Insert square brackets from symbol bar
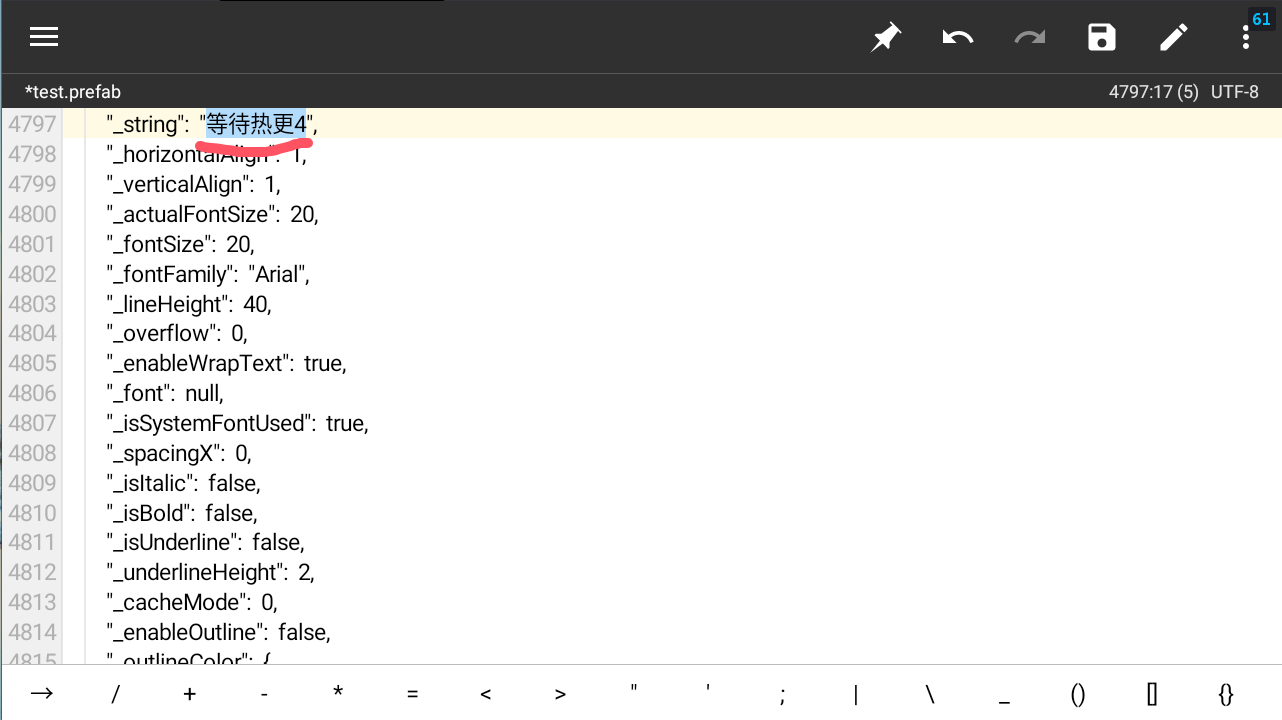This screenshot has height=720, width=1282. click(1152, 694)
